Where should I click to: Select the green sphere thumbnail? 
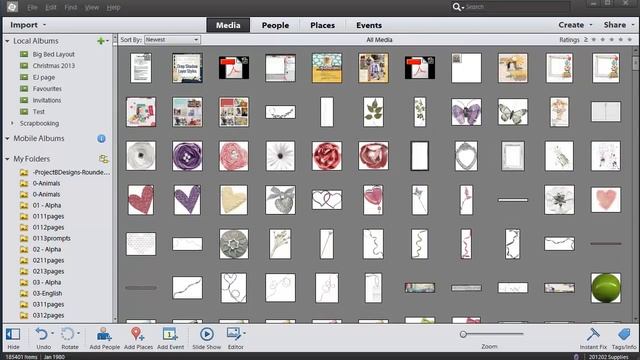[x=606, y=288]
